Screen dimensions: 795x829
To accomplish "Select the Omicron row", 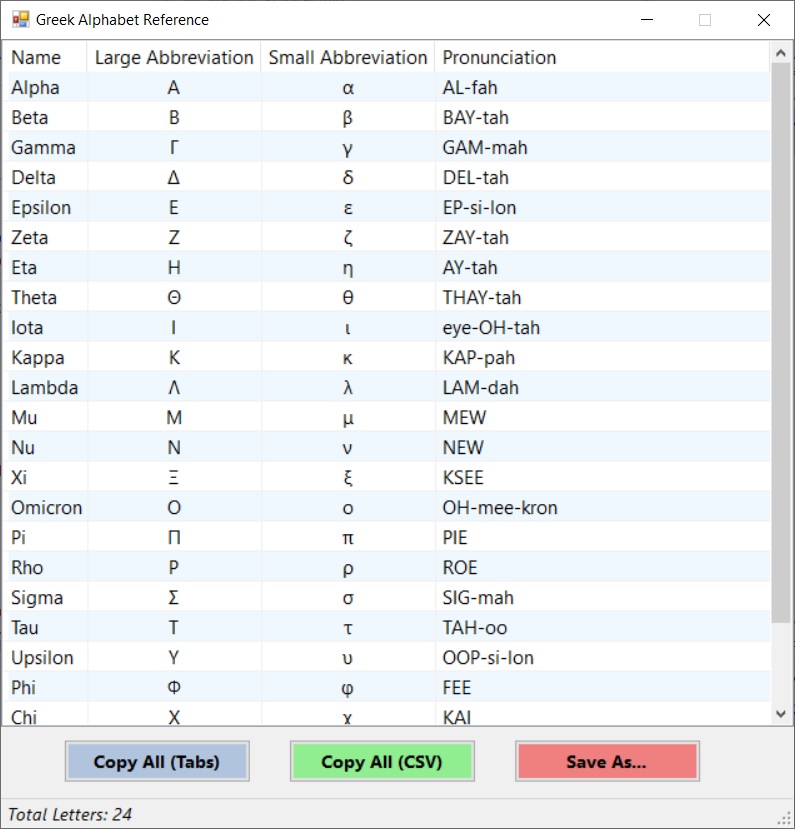I will pyautogui.click(x=46, y=508).
